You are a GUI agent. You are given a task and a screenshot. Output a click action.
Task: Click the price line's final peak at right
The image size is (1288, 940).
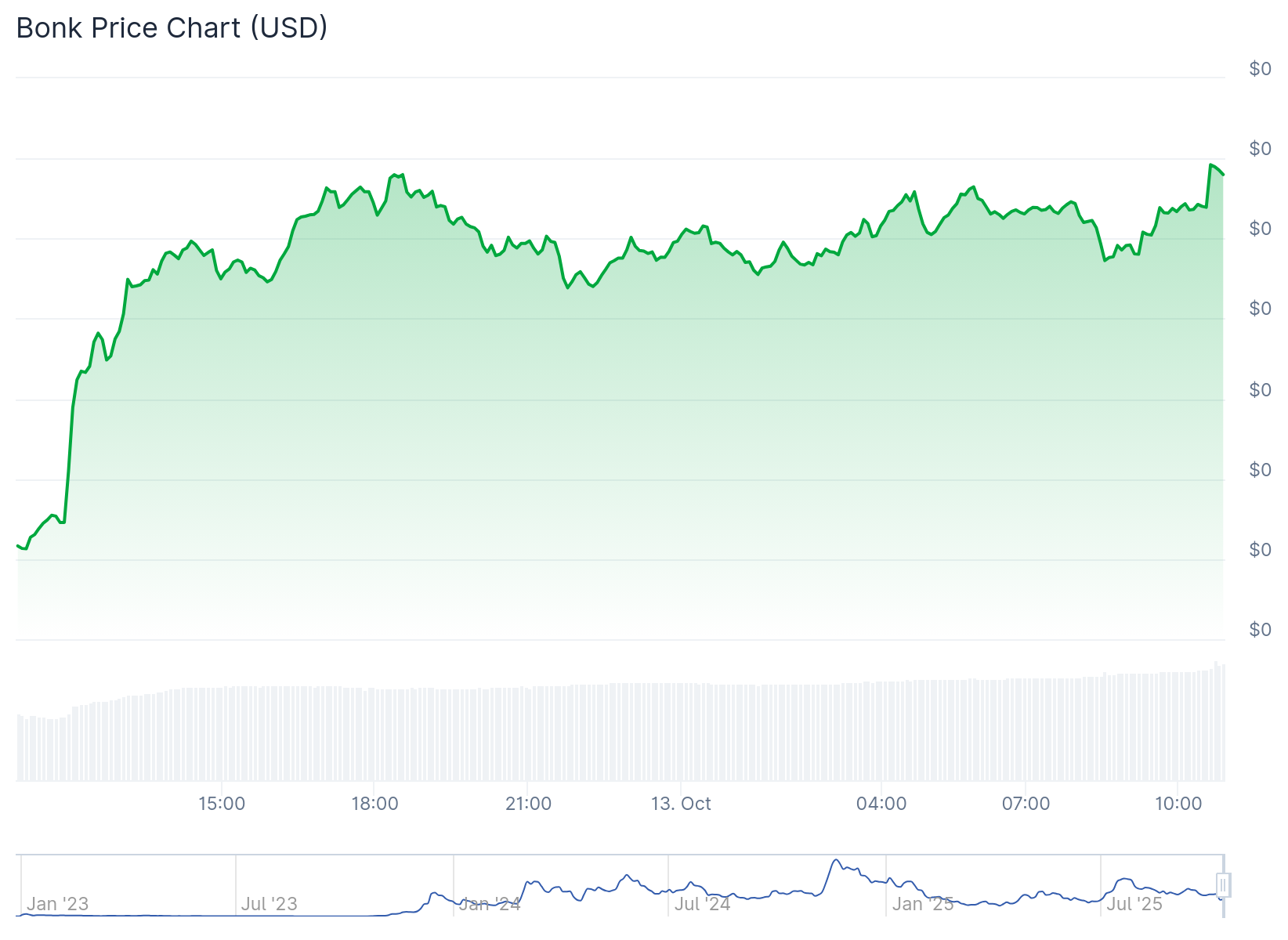click(x=1211, y=164)
